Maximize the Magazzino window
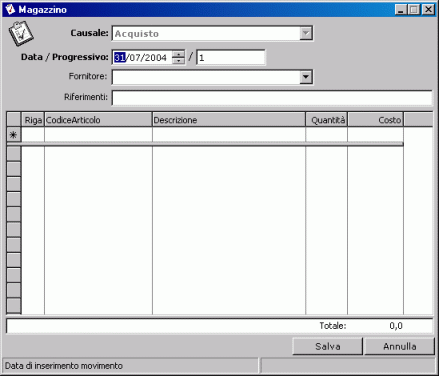439x376 pixels. click(414, 10)
